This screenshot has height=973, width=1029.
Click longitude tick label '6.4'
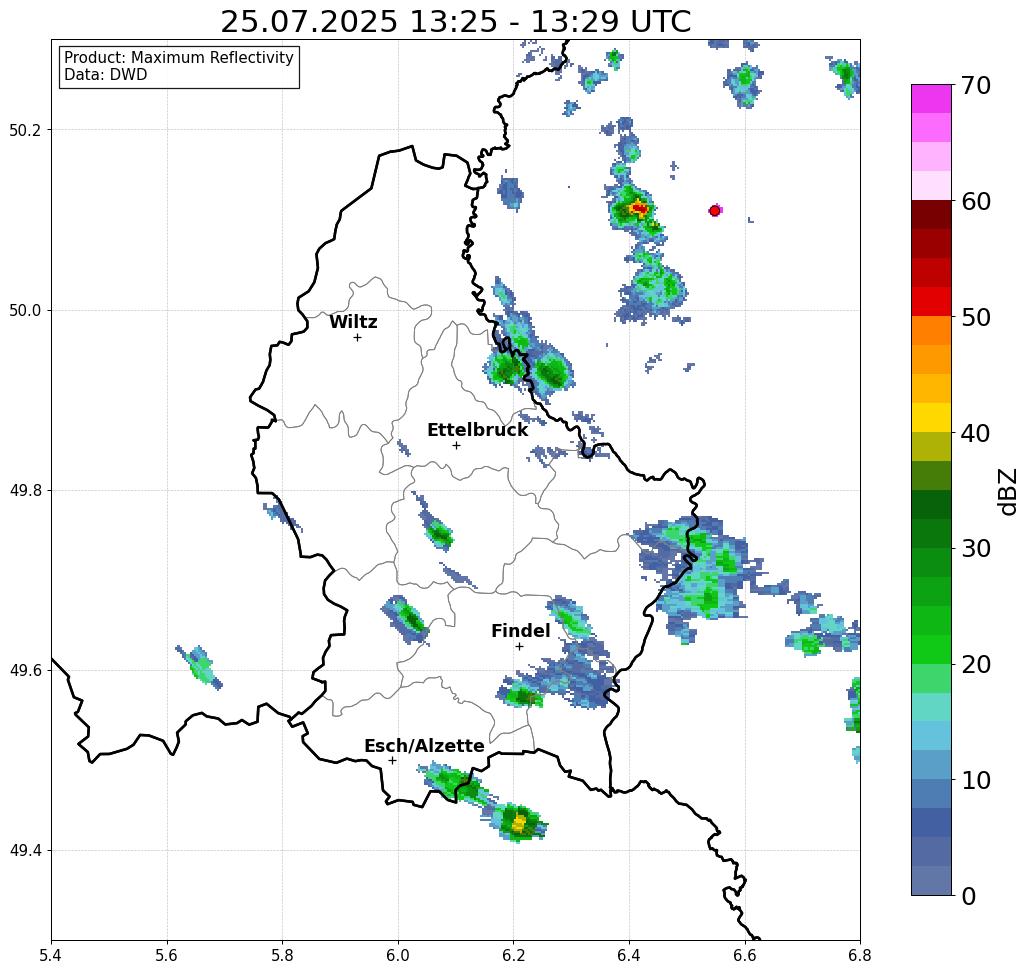tap(629, 955)
